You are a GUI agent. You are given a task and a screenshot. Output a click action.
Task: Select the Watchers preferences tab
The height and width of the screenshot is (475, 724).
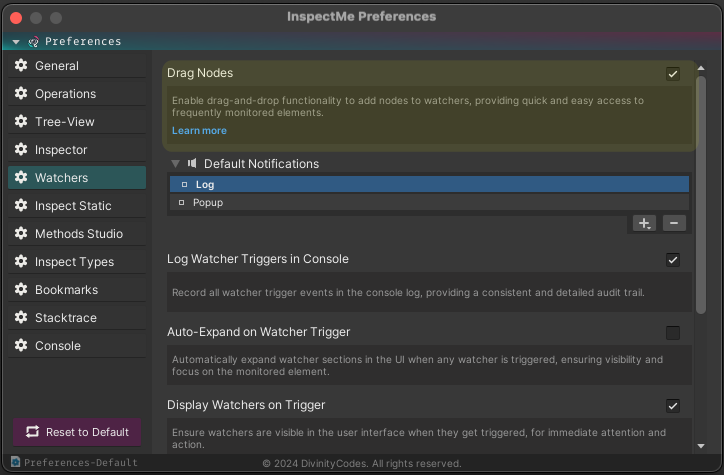(77, 178)
